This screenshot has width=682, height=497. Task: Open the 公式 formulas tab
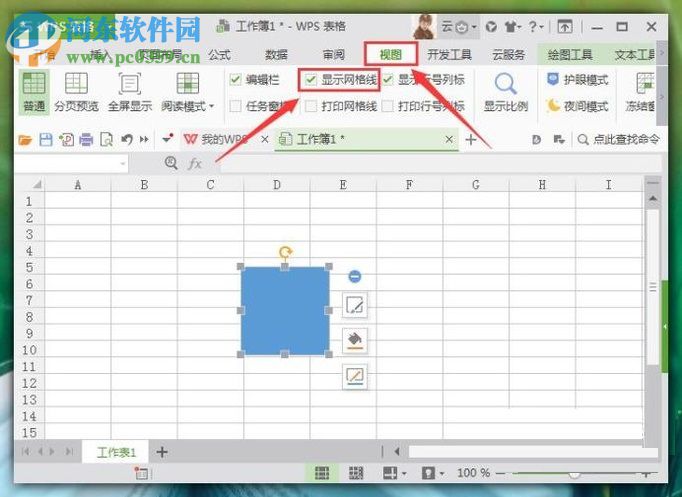click(219, 55)
